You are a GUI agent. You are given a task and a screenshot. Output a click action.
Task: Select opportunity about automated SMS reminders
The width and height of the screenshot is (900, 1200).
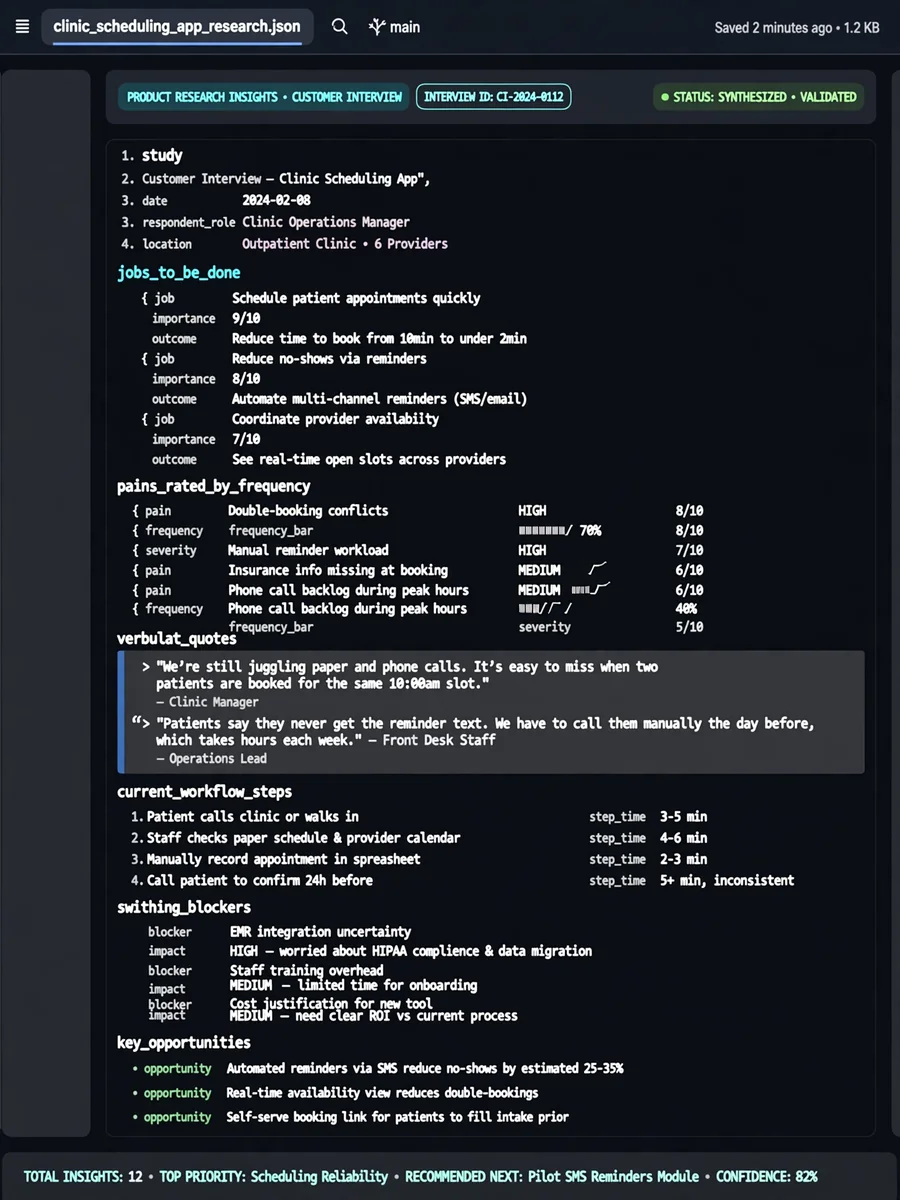point(424,1068)
